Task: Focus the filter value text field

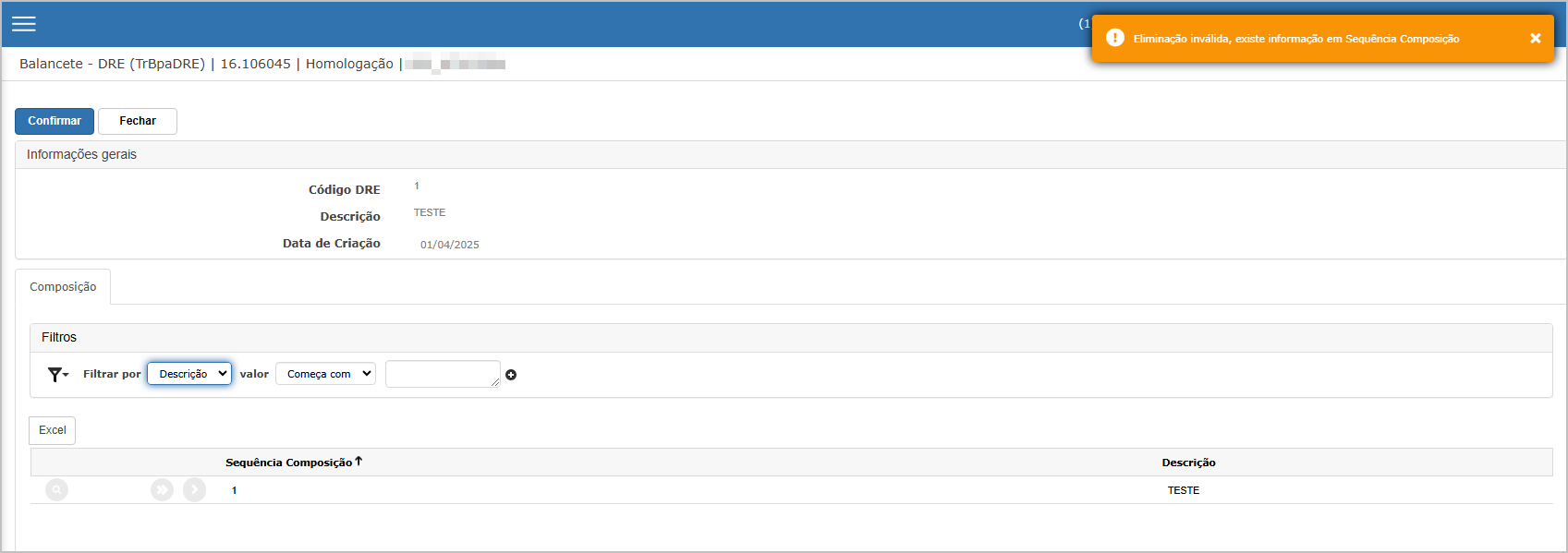Action: click(x=443, y=374)
